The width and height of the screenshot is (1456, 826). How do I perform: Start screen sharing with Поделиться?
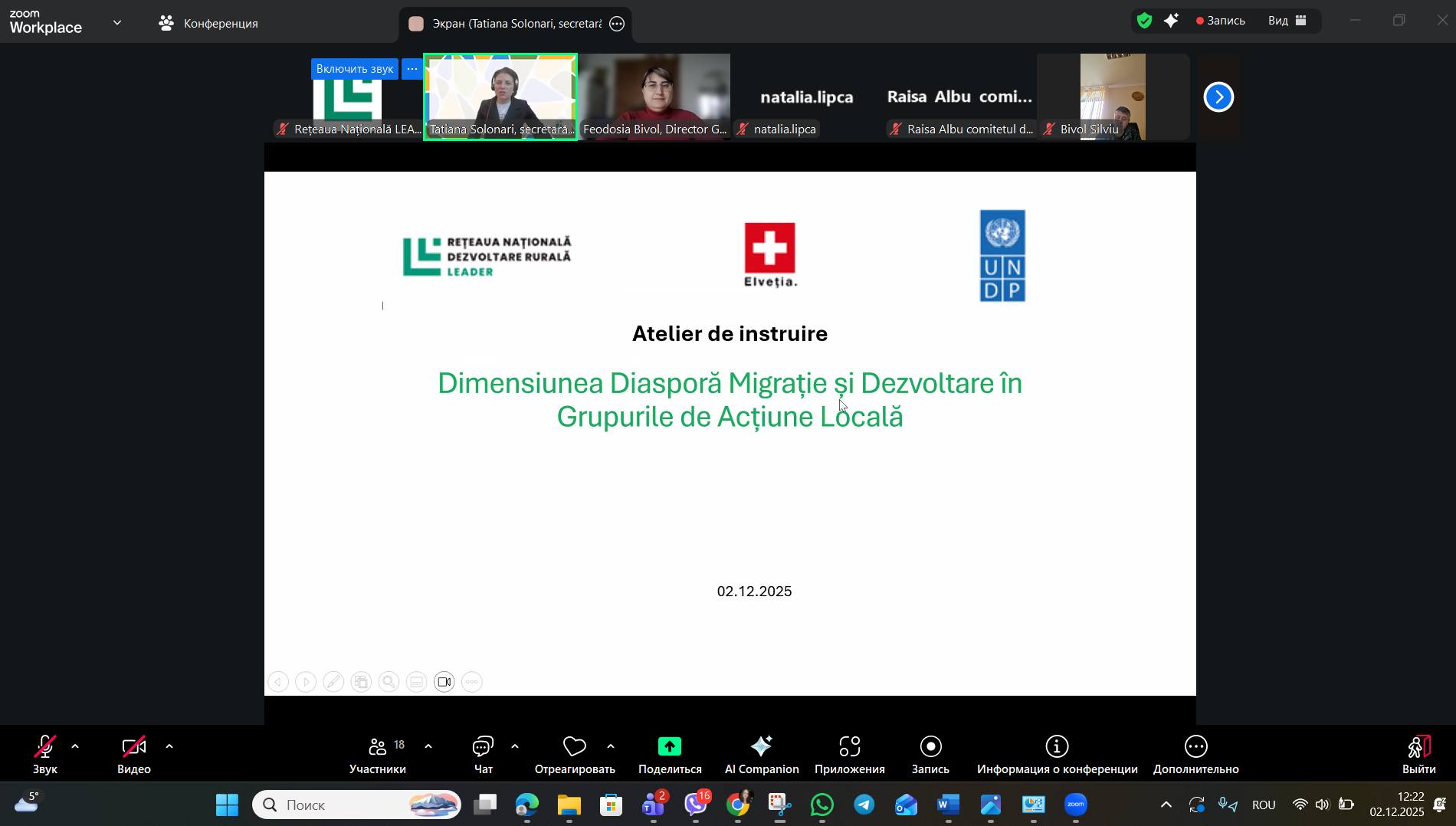[x=669, y=755]
